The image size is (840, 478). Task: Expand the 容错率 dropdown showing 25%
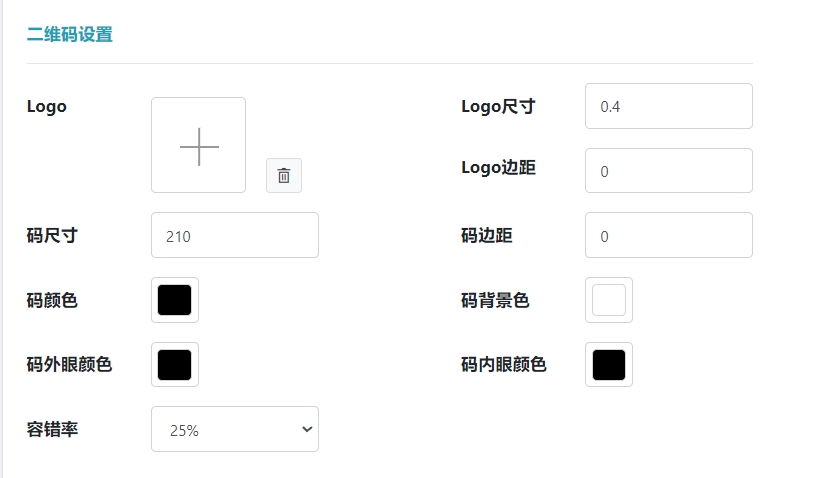coord(235,429)
